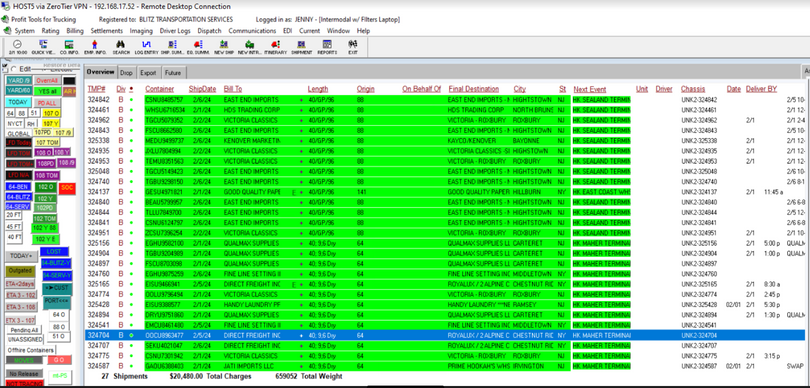Open the Communications menu
Screen dimensions: 810x388
click(252, 31)
